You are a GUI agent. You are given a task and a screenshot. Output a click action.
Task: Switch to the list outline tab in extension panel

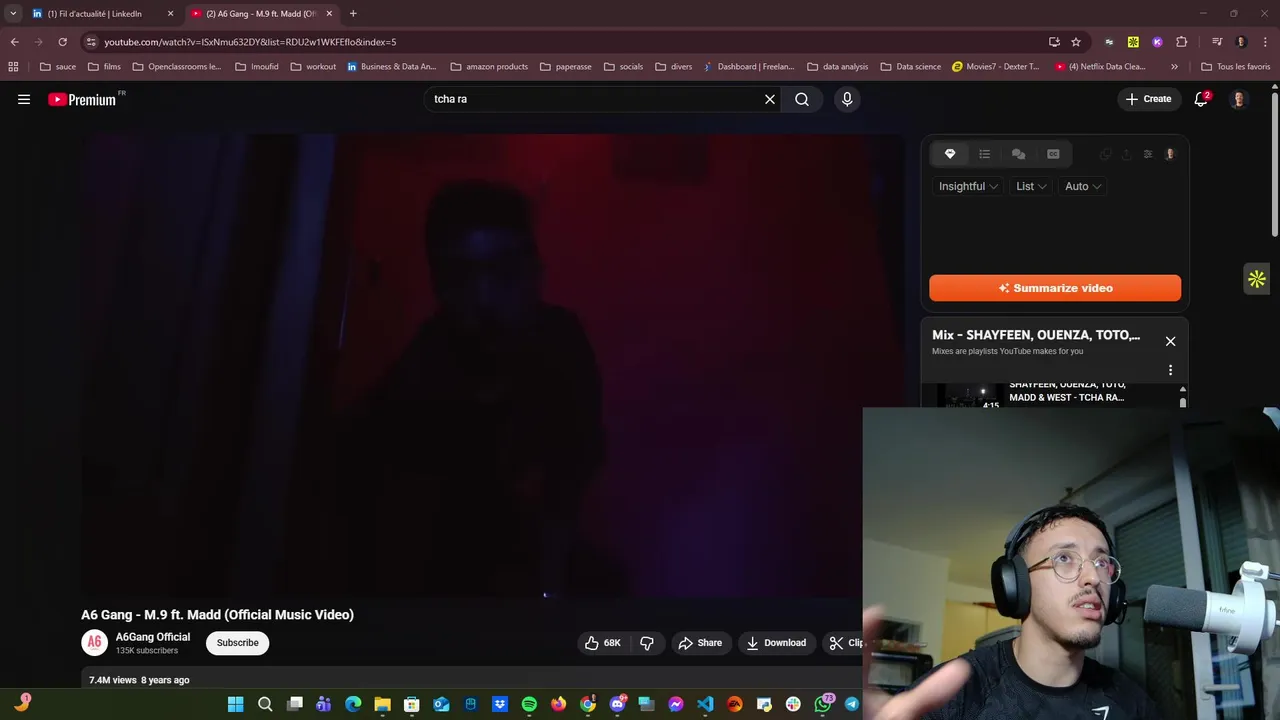tap(984, 154)
